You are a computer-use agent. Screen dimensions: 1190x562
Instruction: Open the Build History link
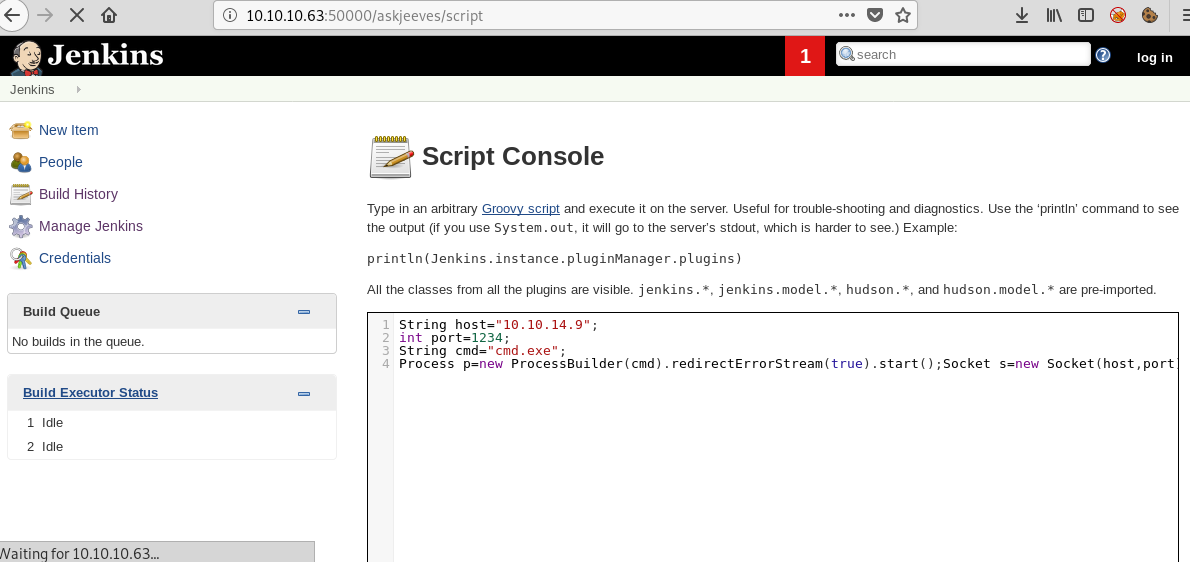tap(78, 194)
